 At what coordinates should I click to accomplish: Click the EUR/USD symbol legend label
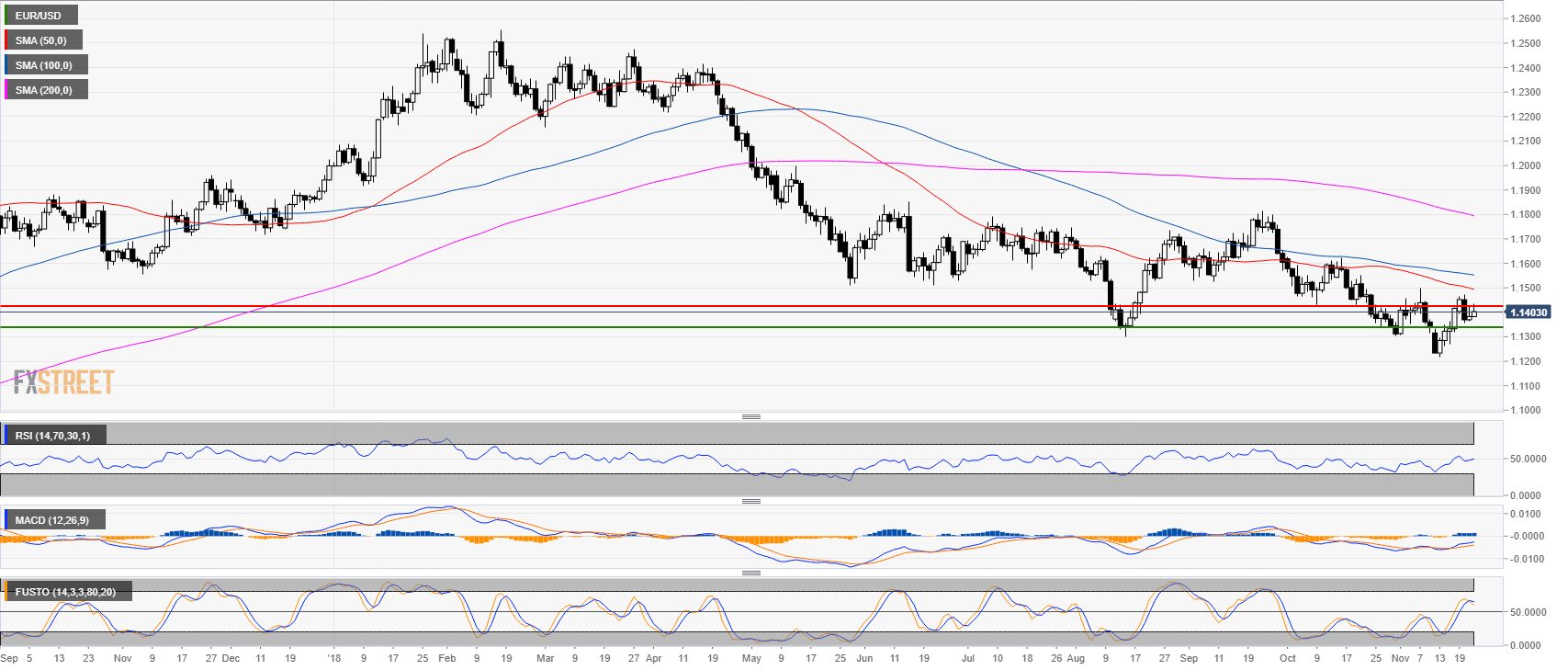click(39, 16)
